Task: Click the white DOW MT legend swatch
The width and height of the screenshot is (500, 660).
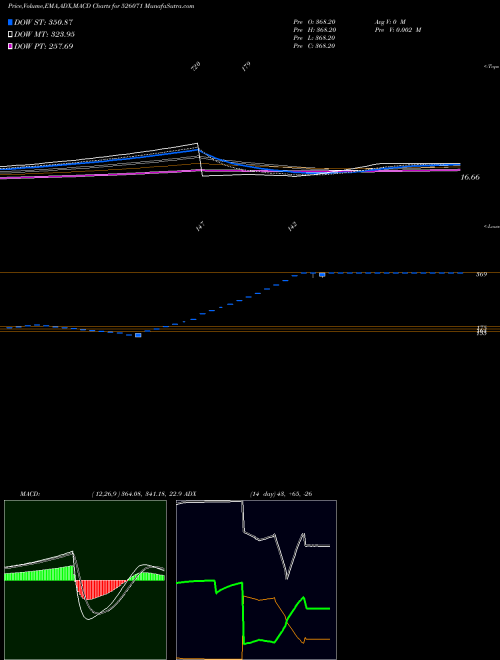Action: click(10, 34)
